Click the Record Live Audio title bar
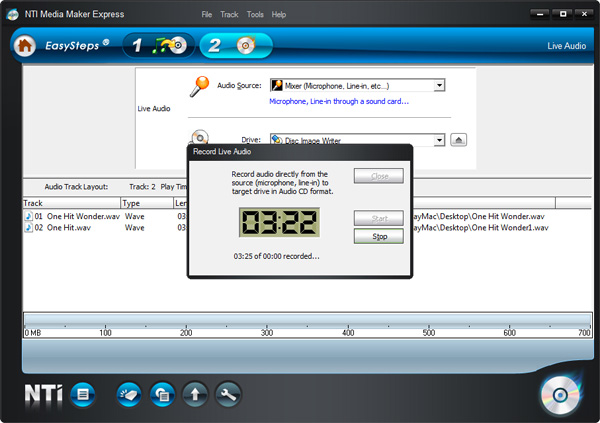Viewport: 600px width, 423px height. pyautogui.click(x=300, y=152)
